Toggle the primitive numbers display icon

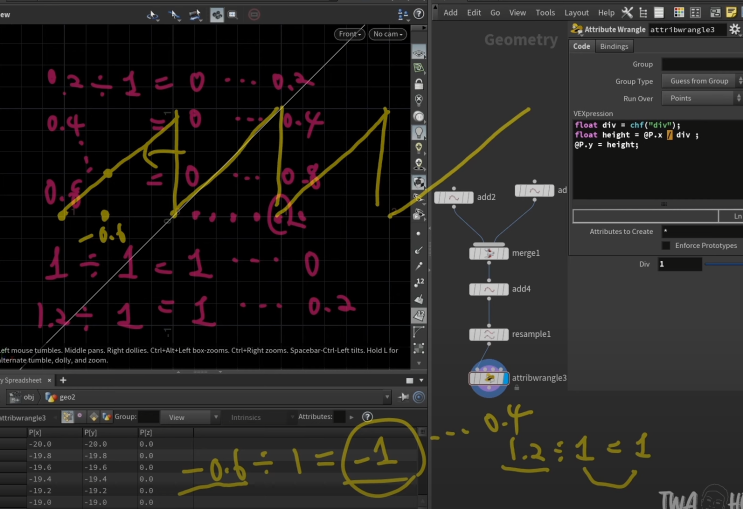(419, 315)
